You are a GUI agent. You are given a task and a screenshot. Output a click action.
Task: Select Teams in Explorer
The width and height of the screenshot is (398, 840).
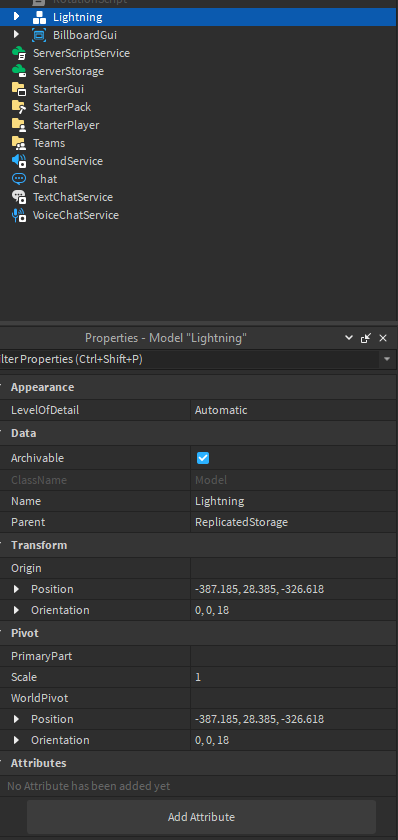tap(49, 143)
